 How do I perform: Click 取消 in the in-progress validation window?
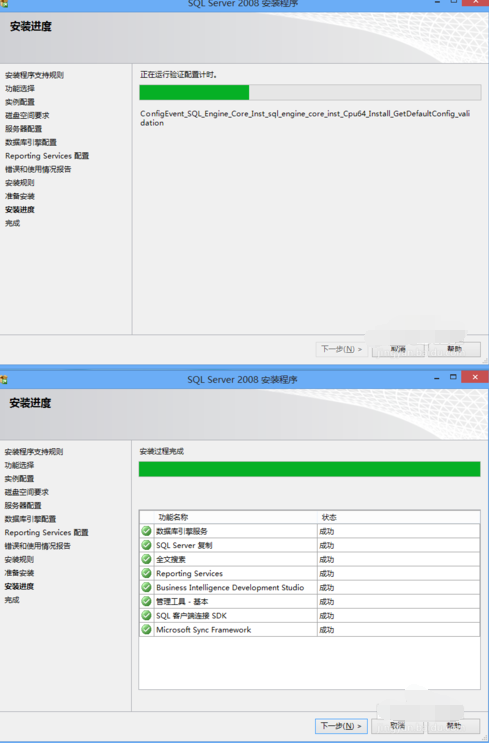click(398, 349)
